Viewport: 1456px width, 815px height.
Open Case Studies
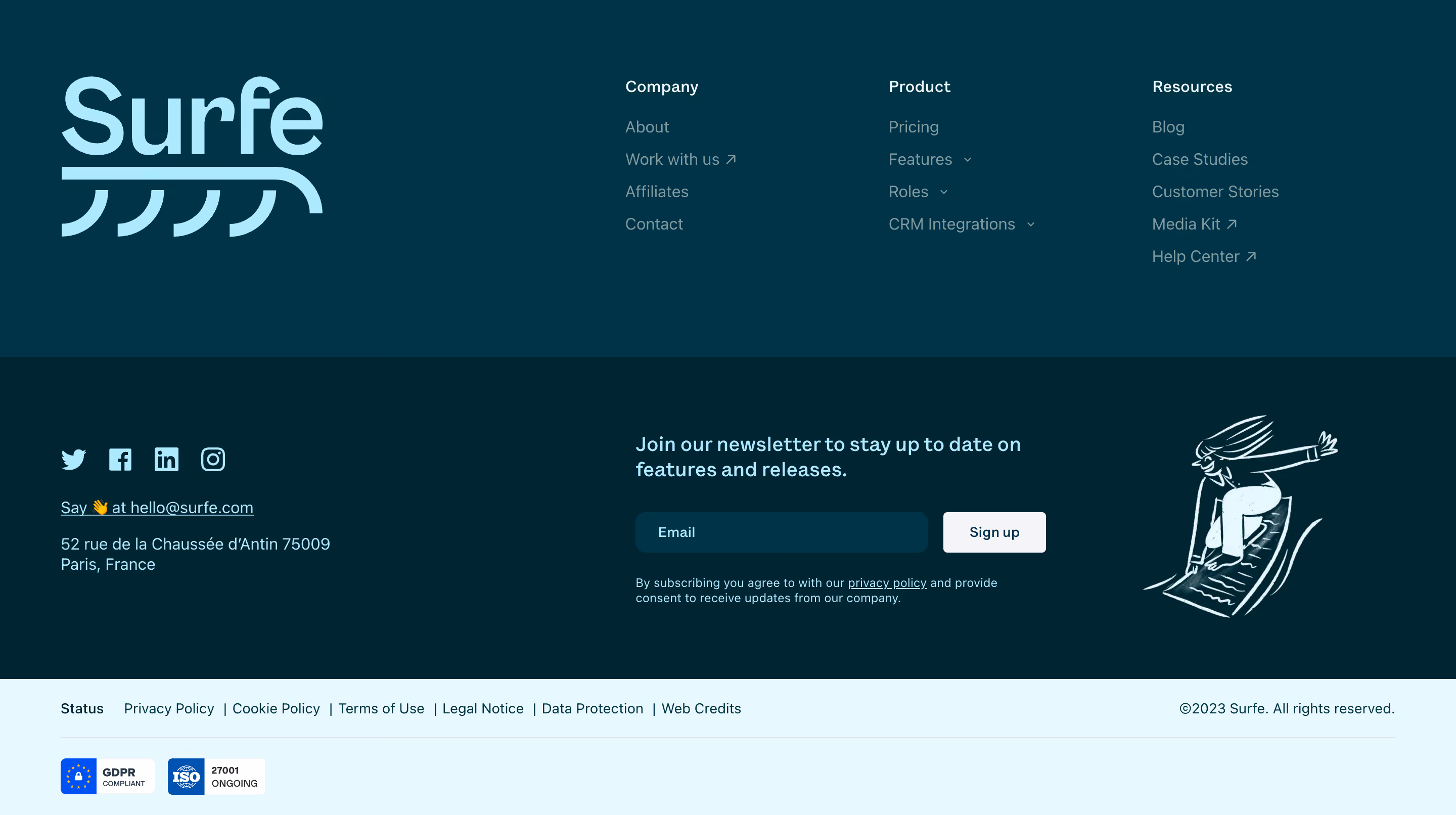pos(1200,159)
